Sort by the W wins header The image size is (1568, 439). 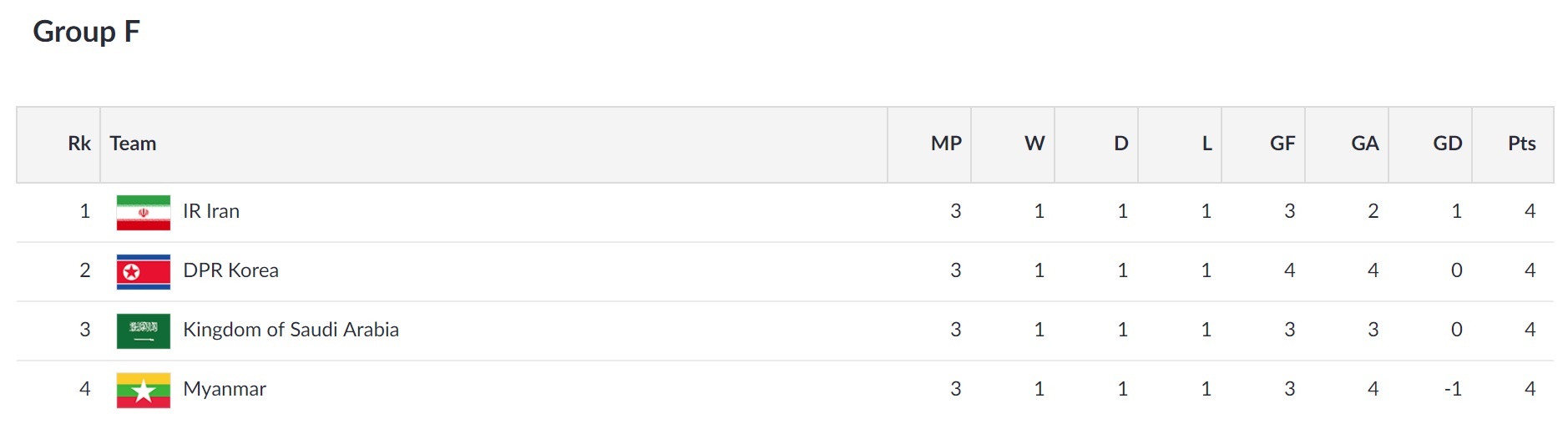point(1034,144)
